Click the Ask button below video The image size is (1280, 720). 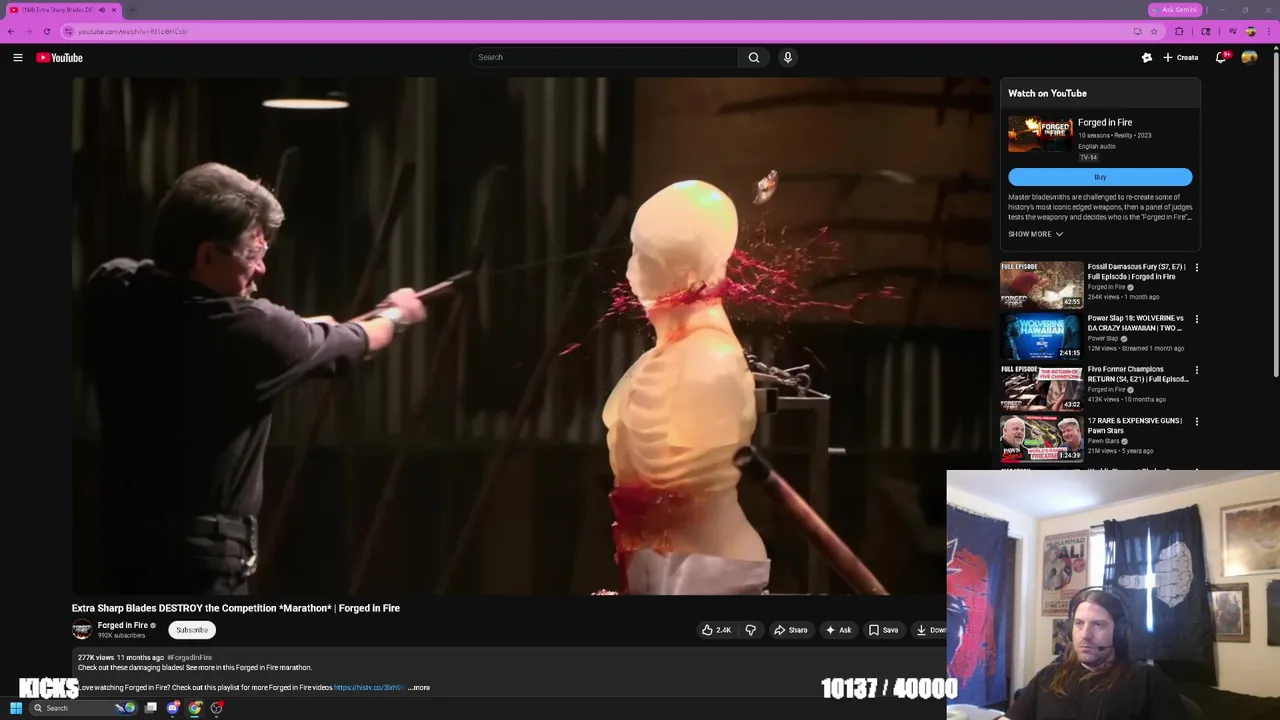tap(838, 630)
